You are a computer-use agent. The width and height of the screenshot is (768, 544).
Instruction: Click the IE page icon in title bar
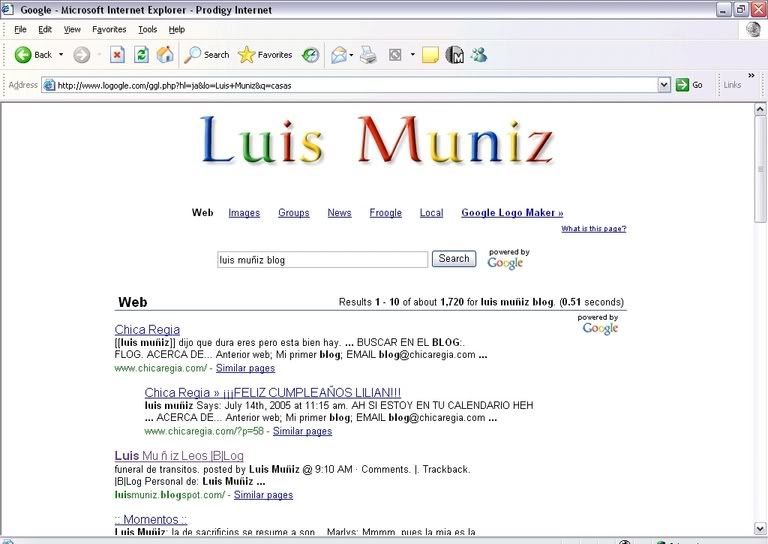(x=7, y=9)
